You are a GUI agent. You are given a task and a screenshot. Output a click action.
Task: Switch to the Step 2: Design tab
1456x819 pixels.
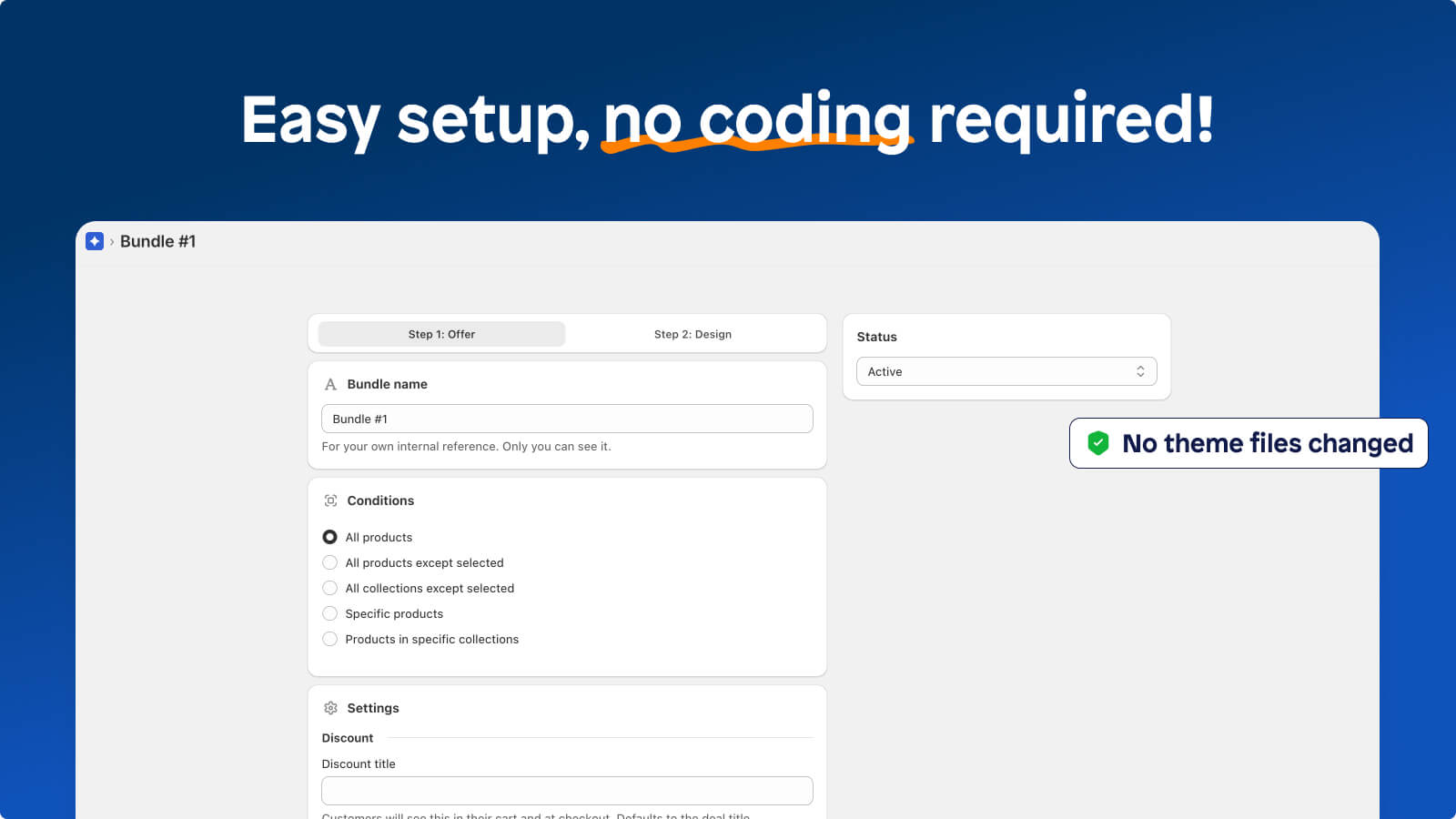pos(693,334)
